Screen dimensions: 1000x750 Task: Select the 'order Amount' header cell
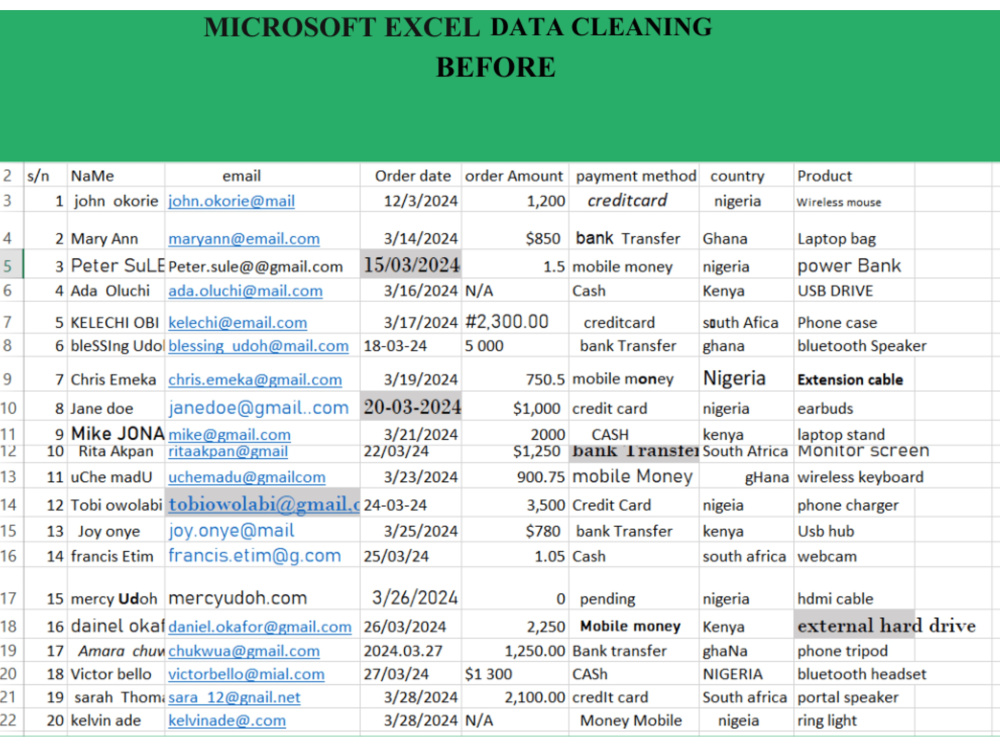tap(515, 175)
